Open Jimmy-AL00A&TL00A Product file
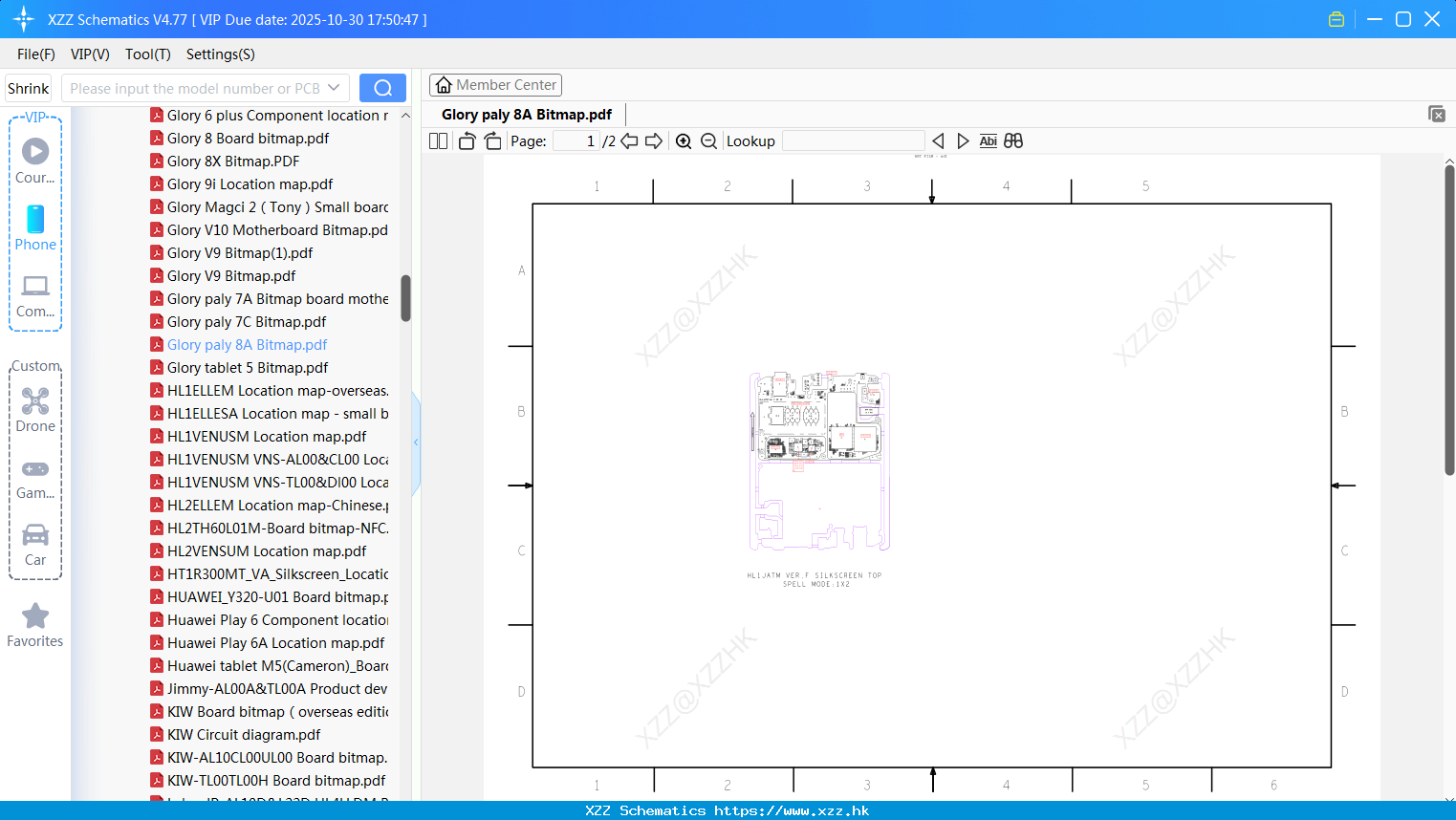This screenshot has height=820, width=1456. [x=269, y=689]
